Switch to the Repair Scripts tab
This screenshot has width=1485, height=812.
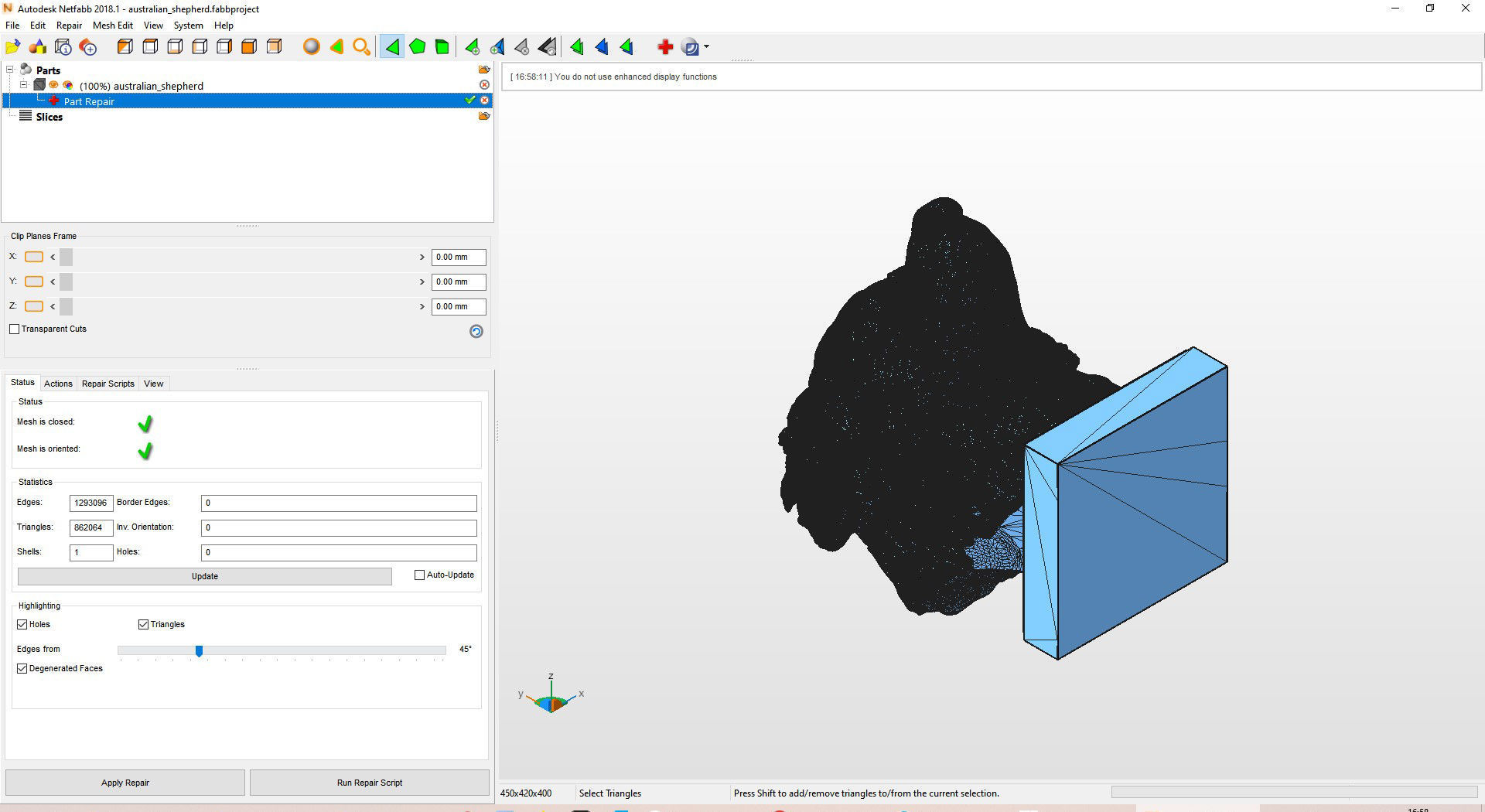point(108,384)
